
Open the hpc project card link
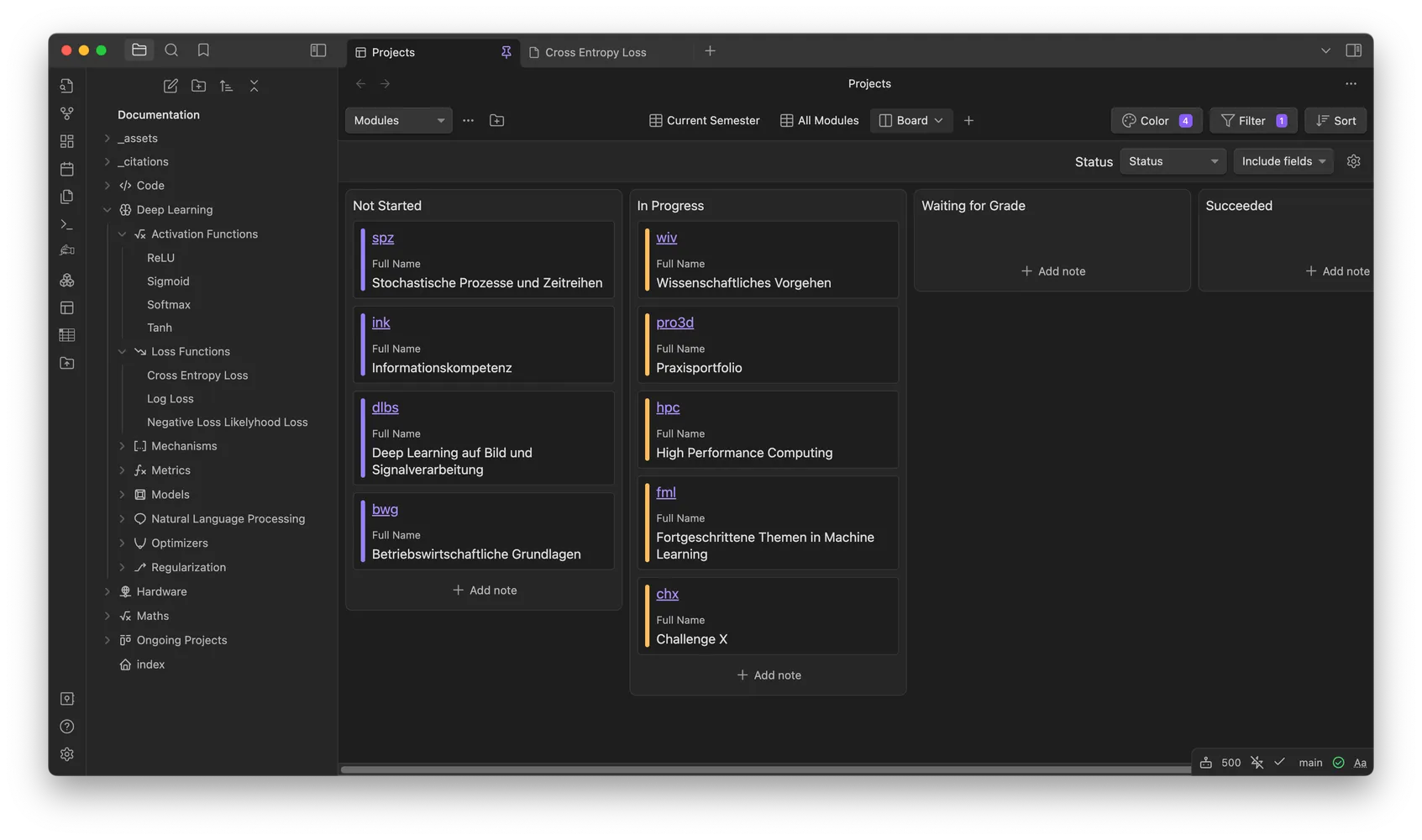tap(667, 407)
